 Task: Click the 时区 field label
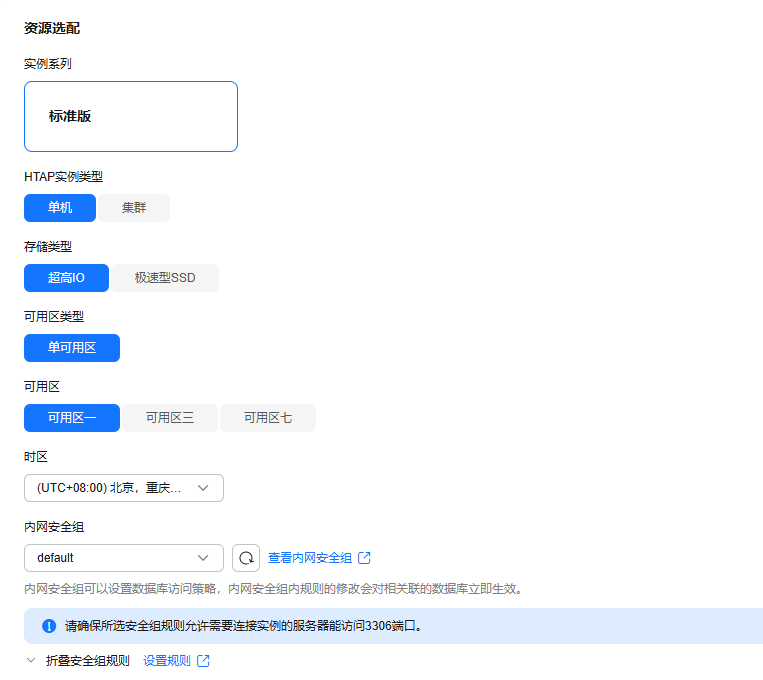(x=36, y=457)
